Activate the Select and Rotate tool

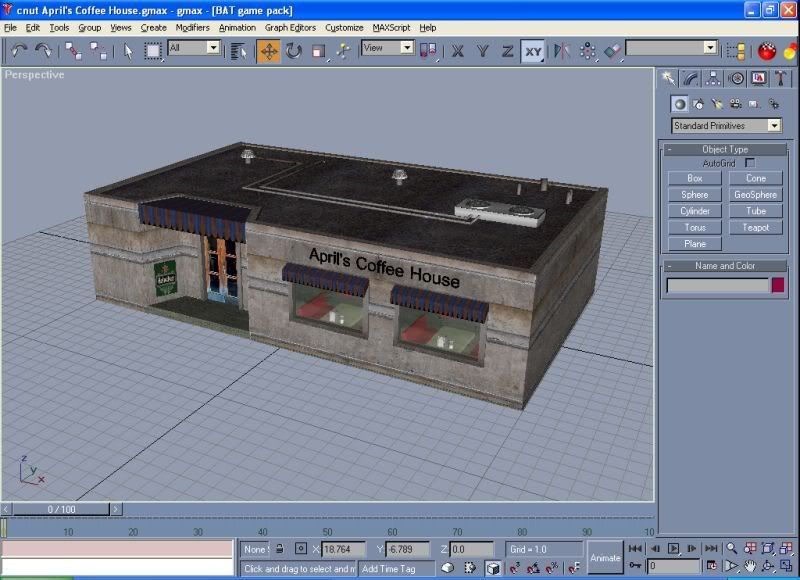[294, 51]
